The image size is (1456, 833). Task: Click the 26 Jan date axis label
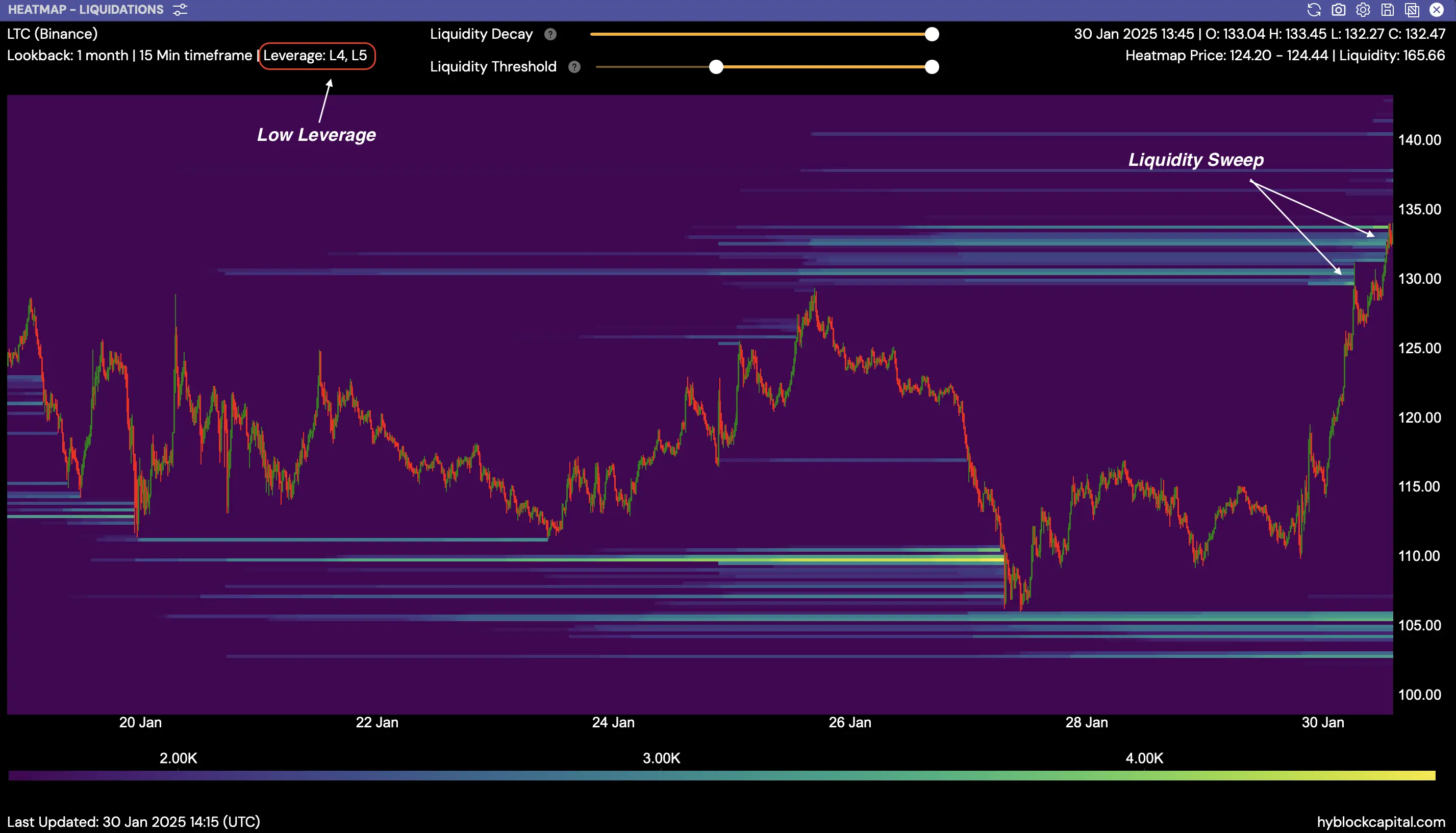(849, 723)
